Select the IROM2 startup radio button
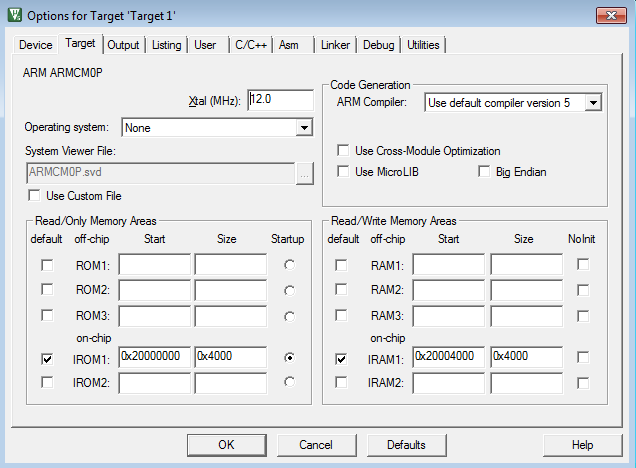636x468 pixels. (x=289, y=382)
